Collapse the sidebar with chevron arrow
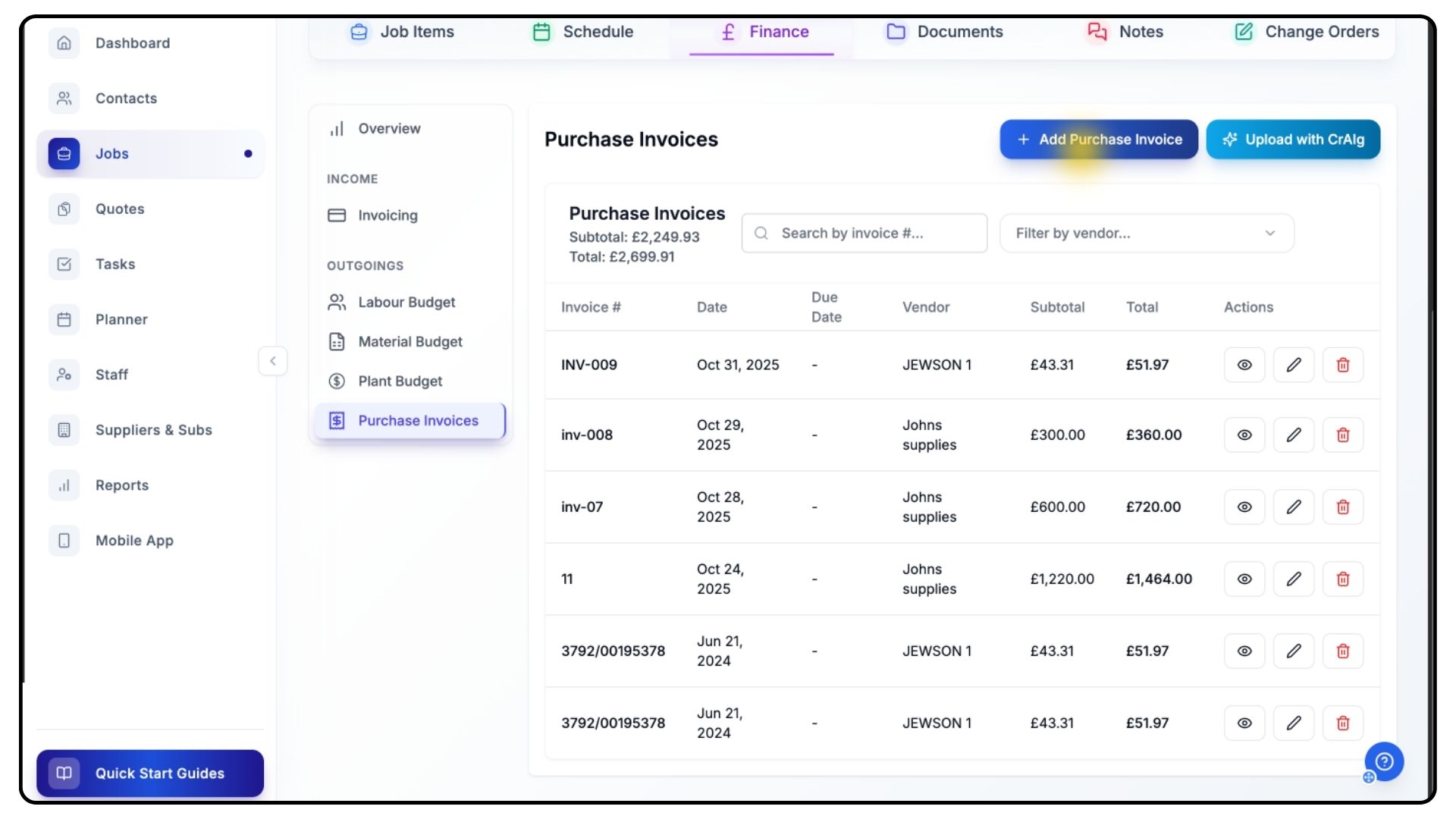 coord(273,361)
